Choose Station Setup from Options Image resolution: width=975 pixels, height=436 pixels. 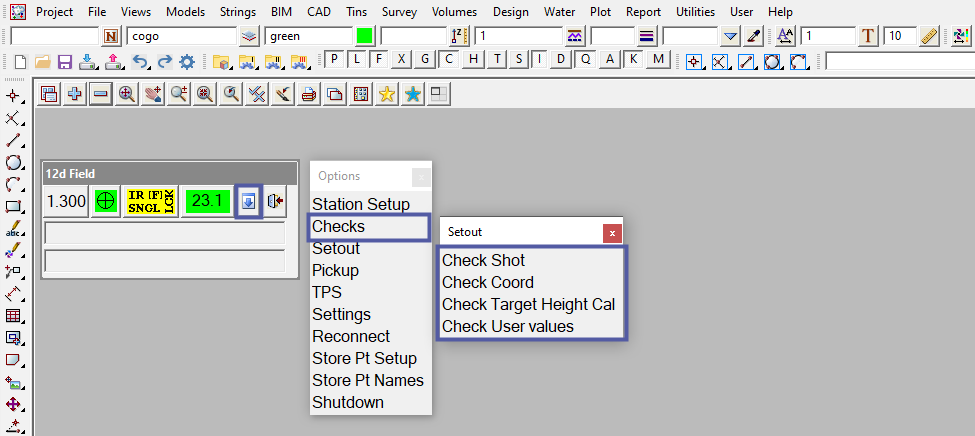(361, 204)
